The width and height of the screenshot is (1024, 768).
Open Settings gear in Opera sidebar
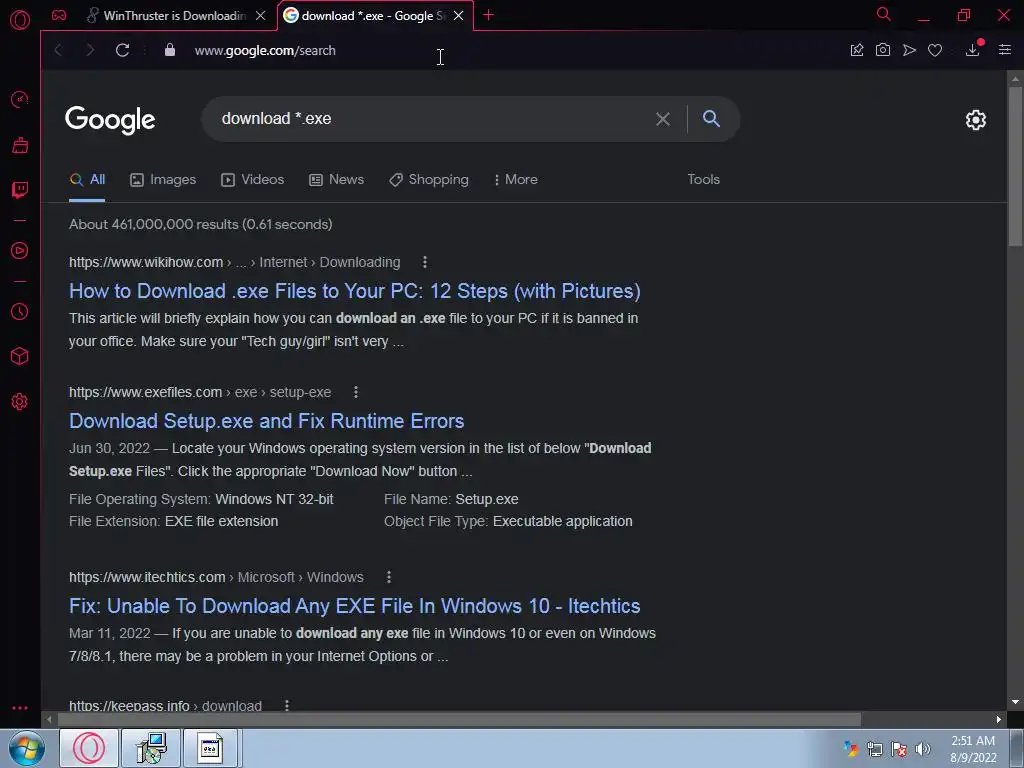click(x=20, y=402)
